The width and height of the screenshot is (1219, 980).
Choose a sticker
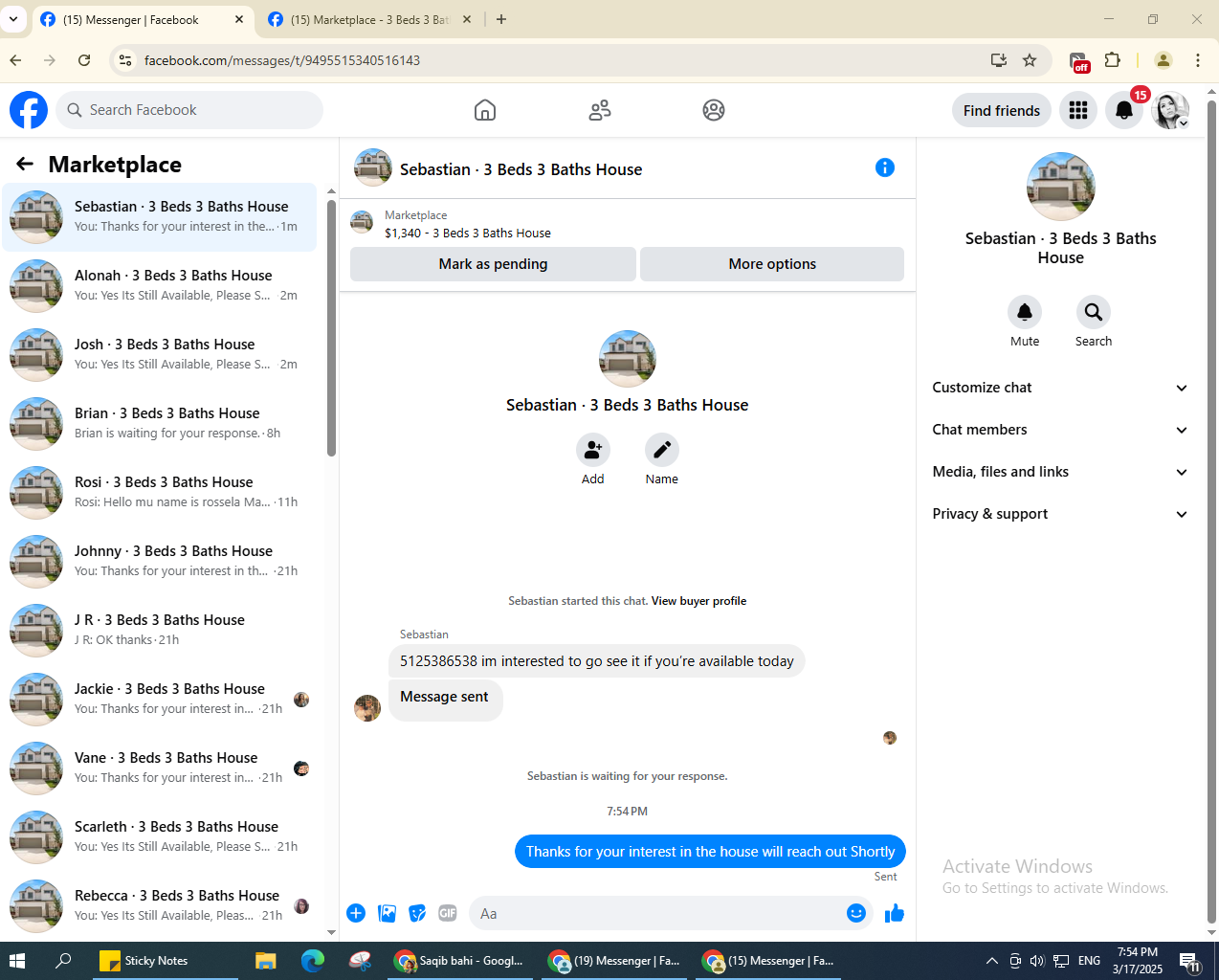(x=417, y=913)
